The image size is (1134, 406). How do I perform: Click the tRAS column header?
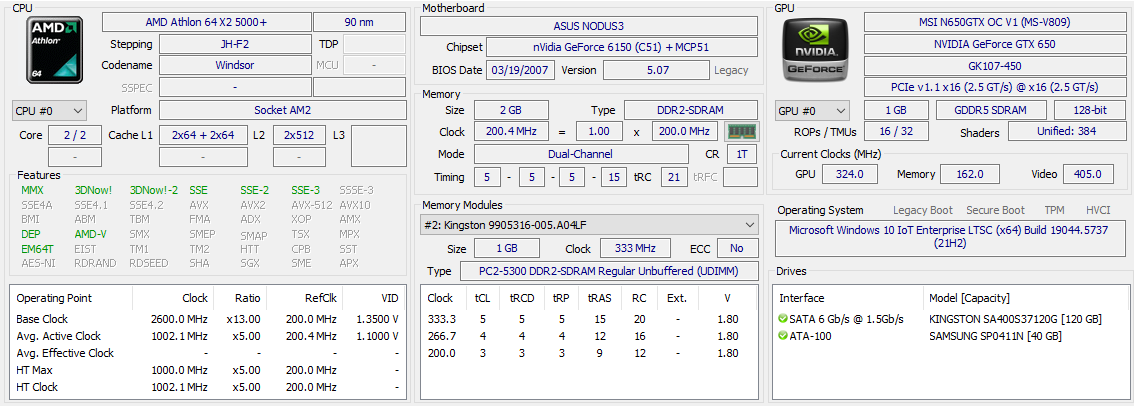[600, 298]
